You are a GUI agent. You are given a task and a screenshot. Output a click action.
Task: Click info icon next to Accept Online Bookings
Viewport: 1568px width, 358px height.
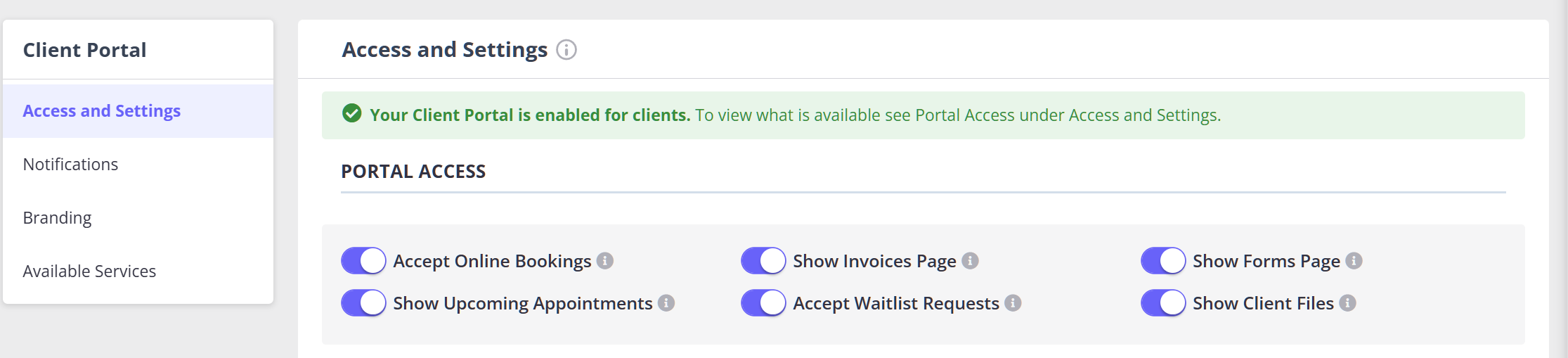(x=604, y=261)
